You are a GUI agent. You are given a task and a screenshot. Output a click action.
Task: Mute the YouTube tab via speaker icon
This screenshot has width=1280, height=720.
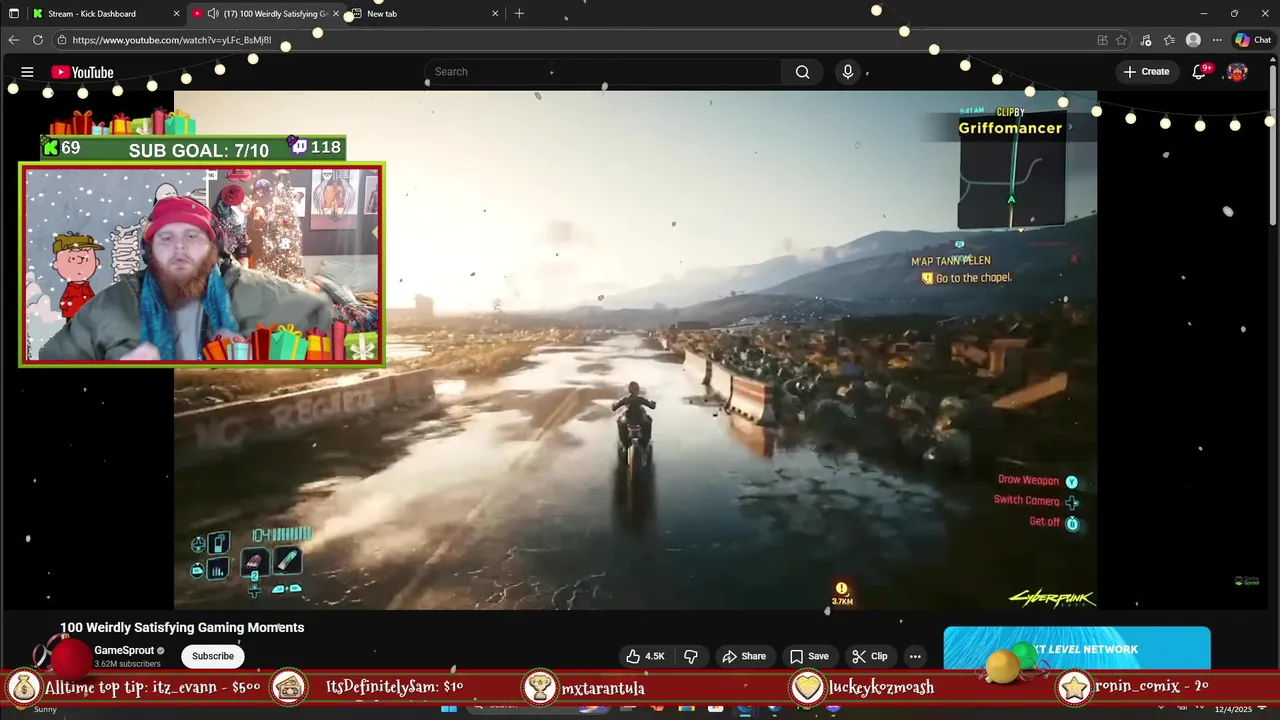click(213, 14)
